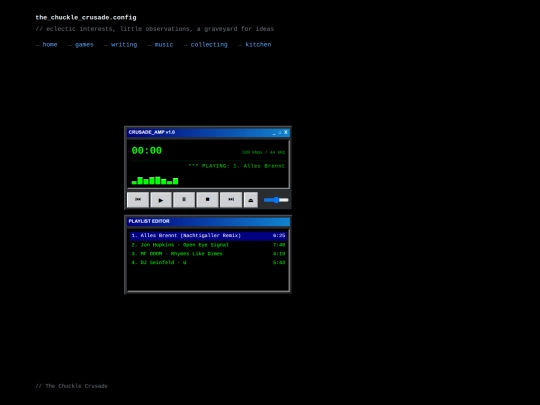
Task: Click the PLAYLIST EDITOR title bar
Action: (208, 221)
